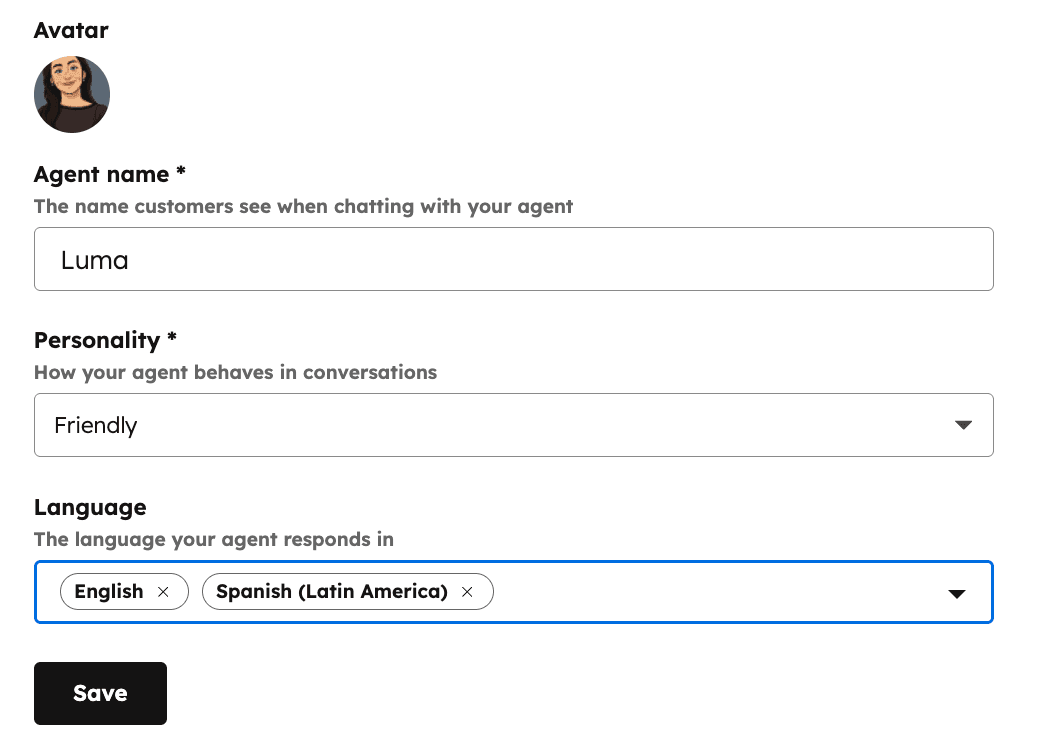Click the Avatar heading
The image size is (1040, 748).
71,31
